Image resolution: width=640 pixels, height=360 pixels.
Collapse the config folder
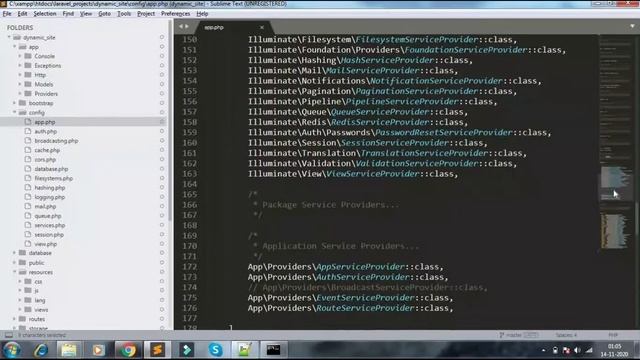coord(15,112)
